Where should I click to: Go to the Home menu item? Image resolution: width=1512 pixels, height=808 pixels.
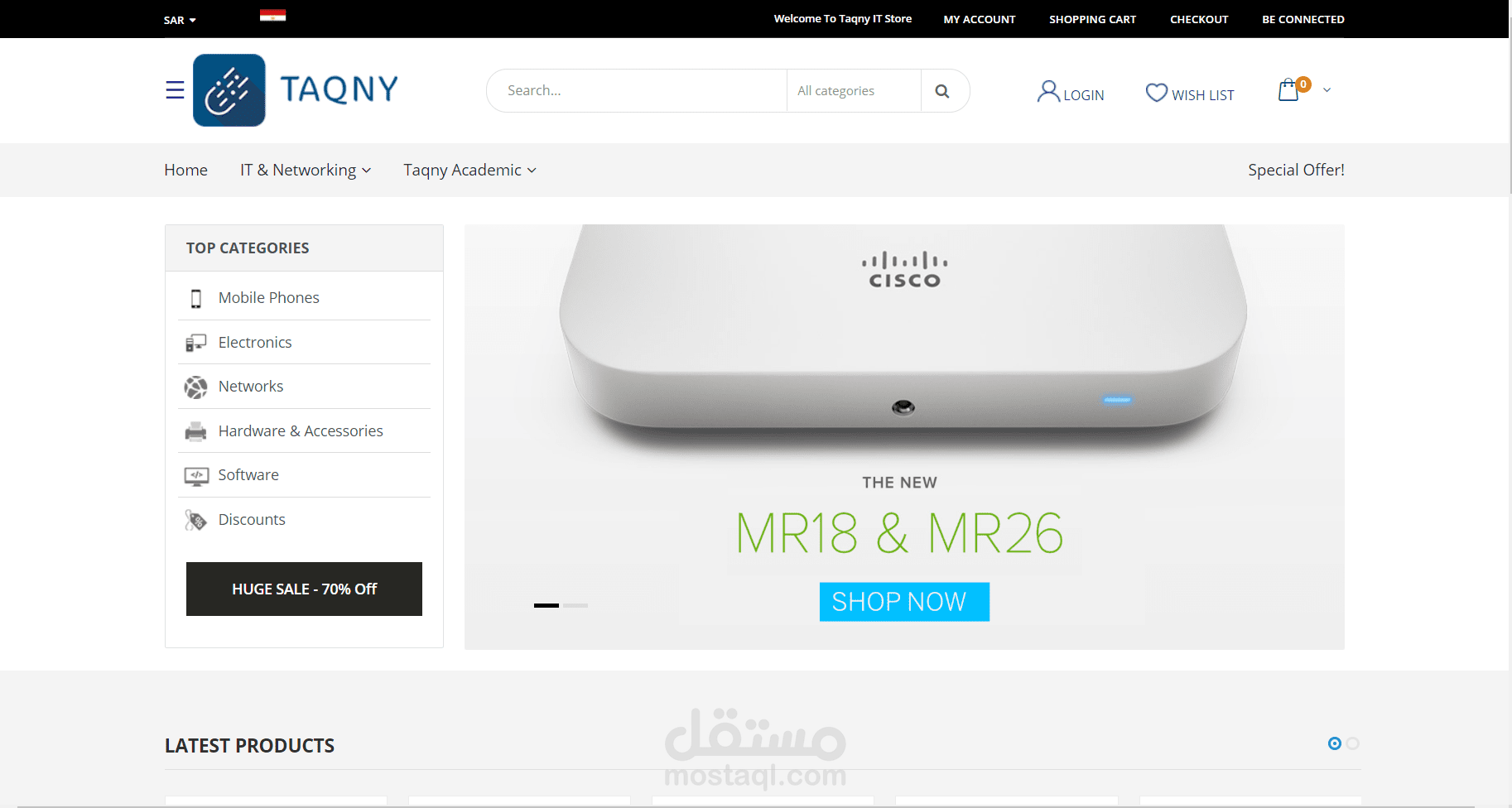[185, 170]
